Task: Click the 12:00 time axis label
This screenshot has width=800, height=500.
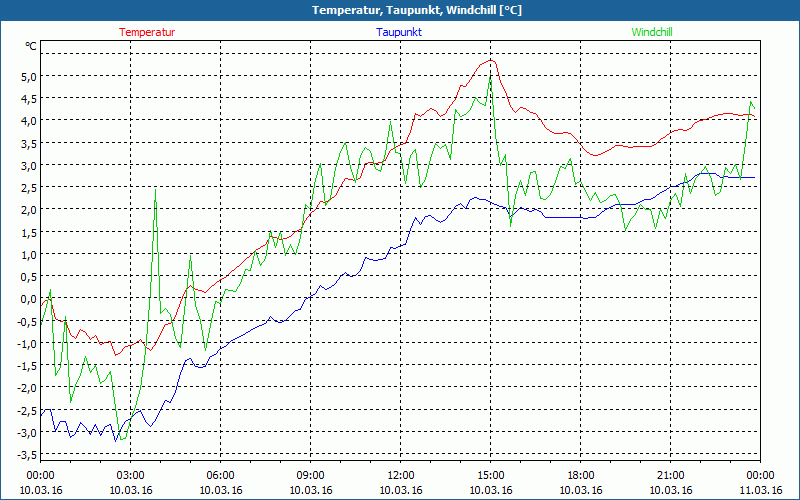Action: coord(401,476)
